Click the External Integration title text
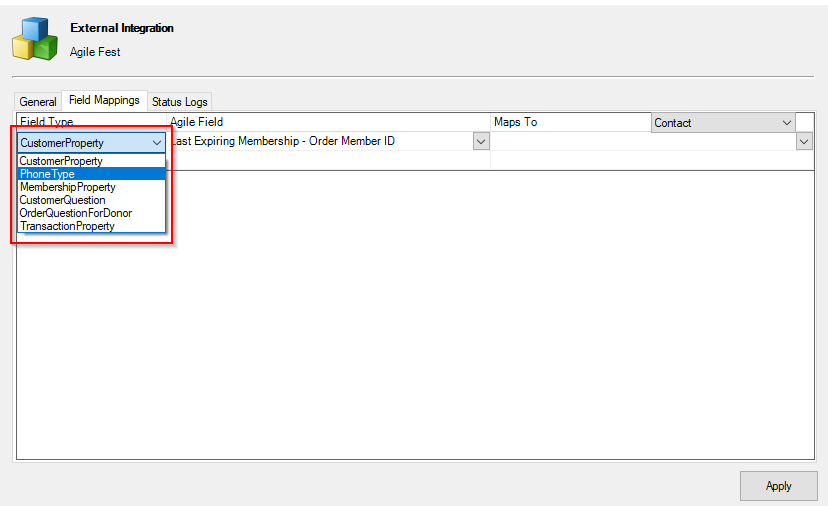Screen dimensions: 828x506 (x=122, y=28)
